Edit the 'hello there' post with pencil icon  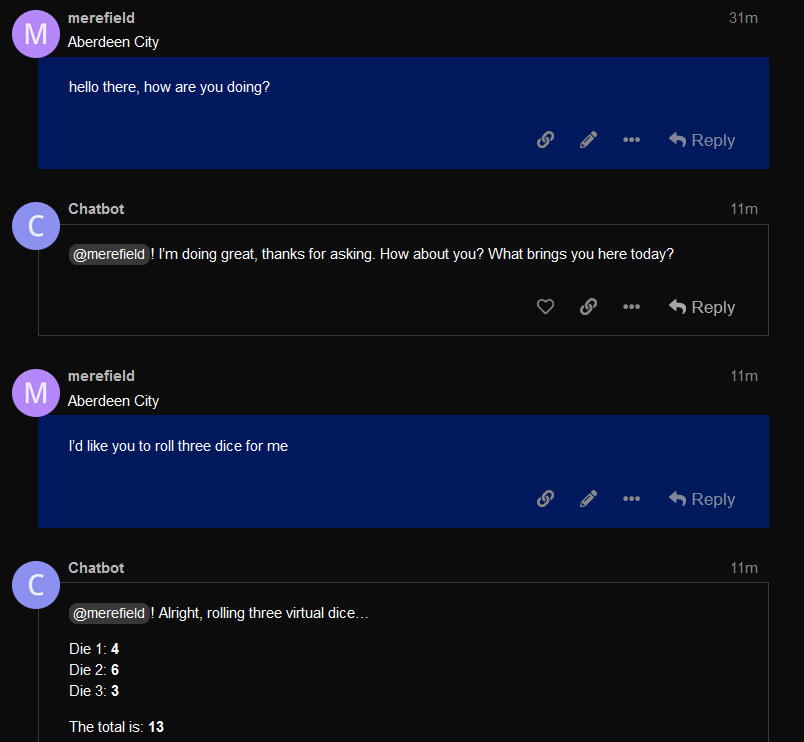pyautogui.click(x=588, y=139)
